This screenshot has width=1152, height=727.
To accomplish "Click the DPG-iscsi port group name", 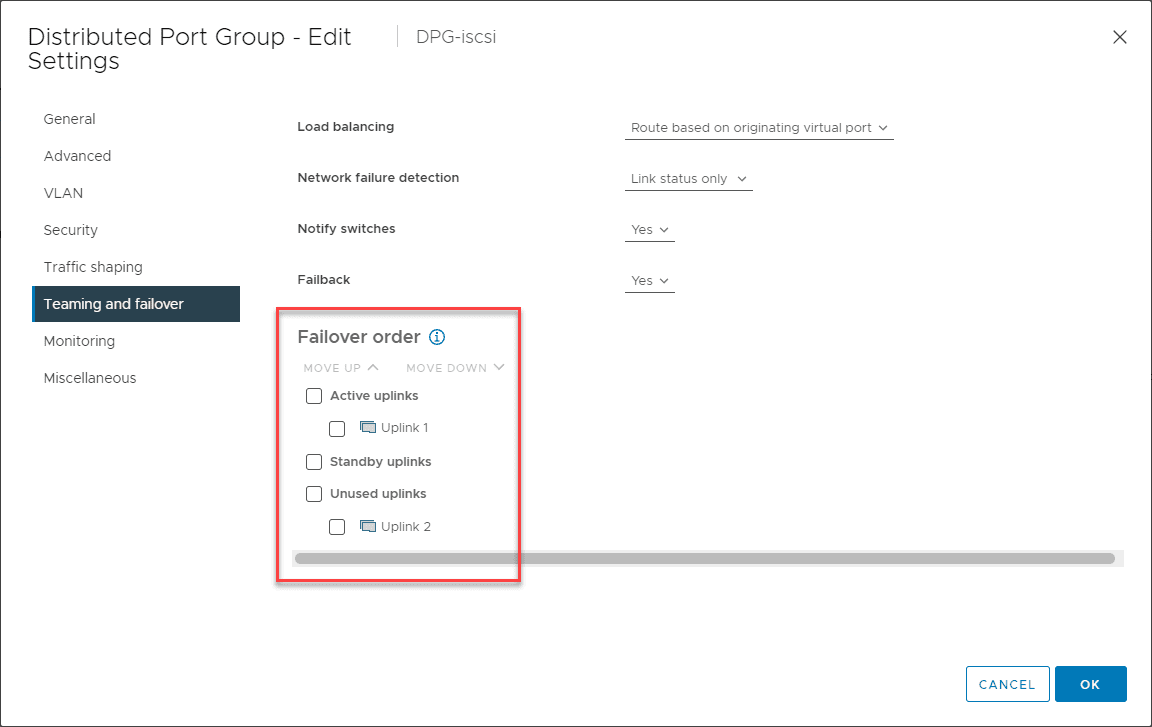I will point(456,37).
